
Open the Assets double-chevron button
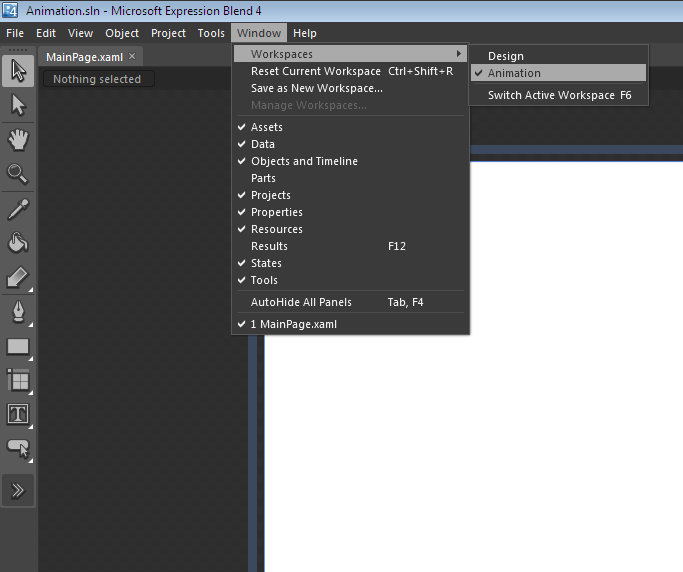(x=18, y=491)
